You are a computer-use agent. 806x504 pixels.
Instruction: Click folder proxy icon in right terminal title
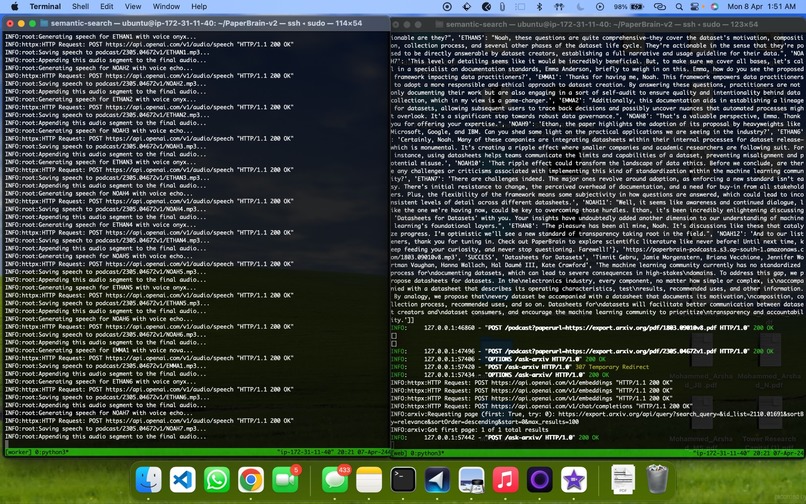(439, 24)
